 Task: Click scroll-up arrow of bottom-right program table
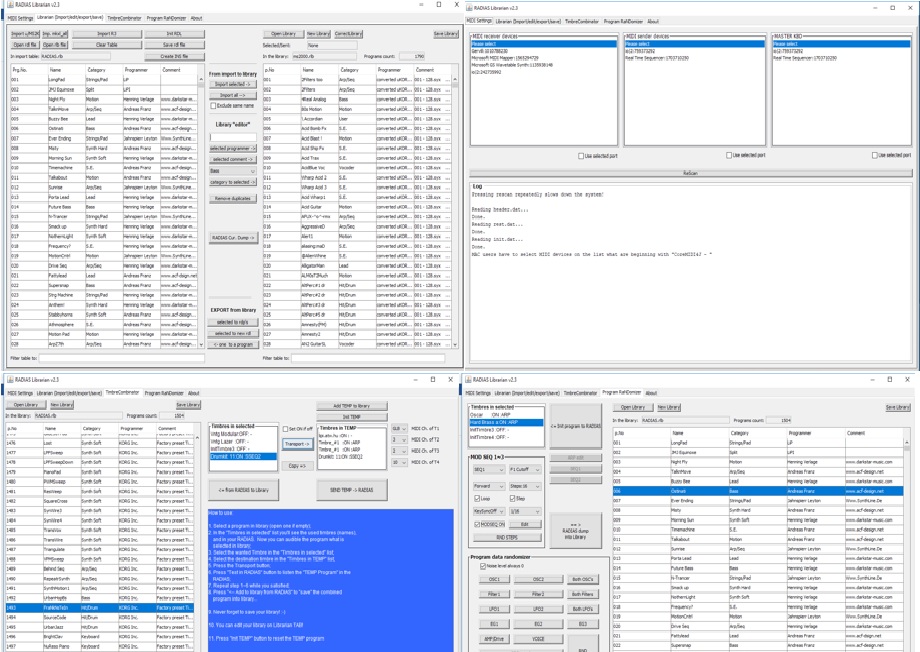907,442
